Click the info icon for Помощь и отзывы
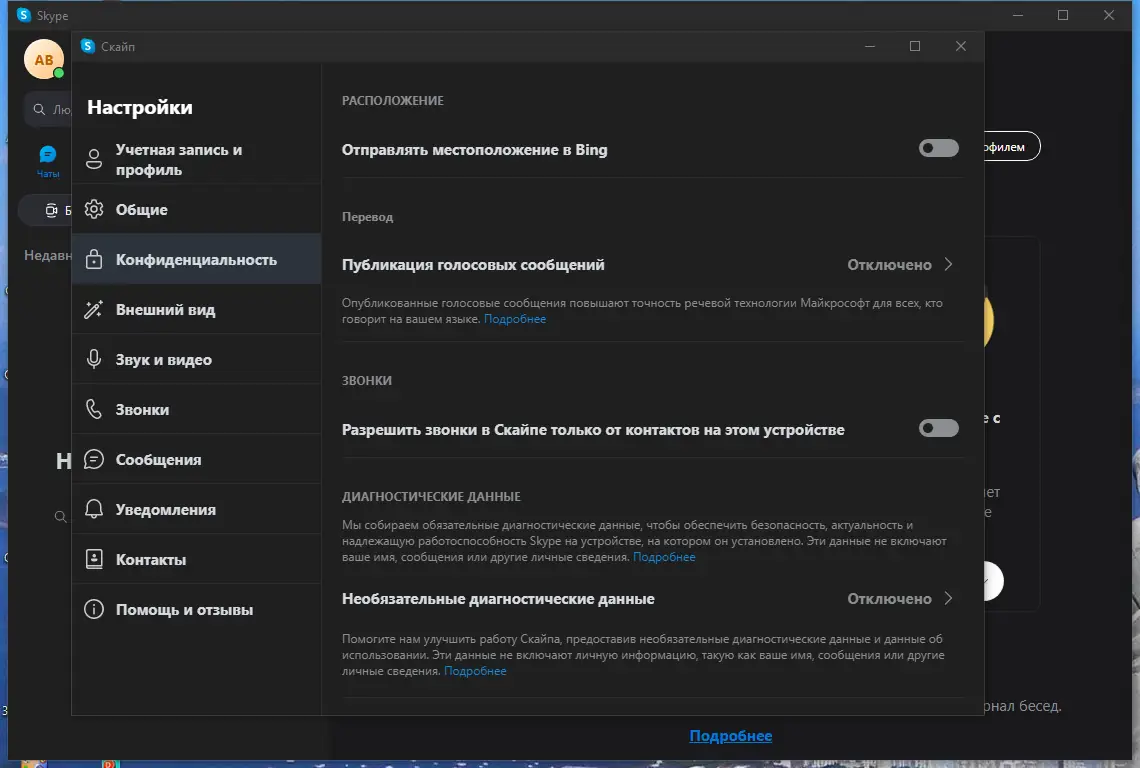1140x768 pixels. (94, 610)
